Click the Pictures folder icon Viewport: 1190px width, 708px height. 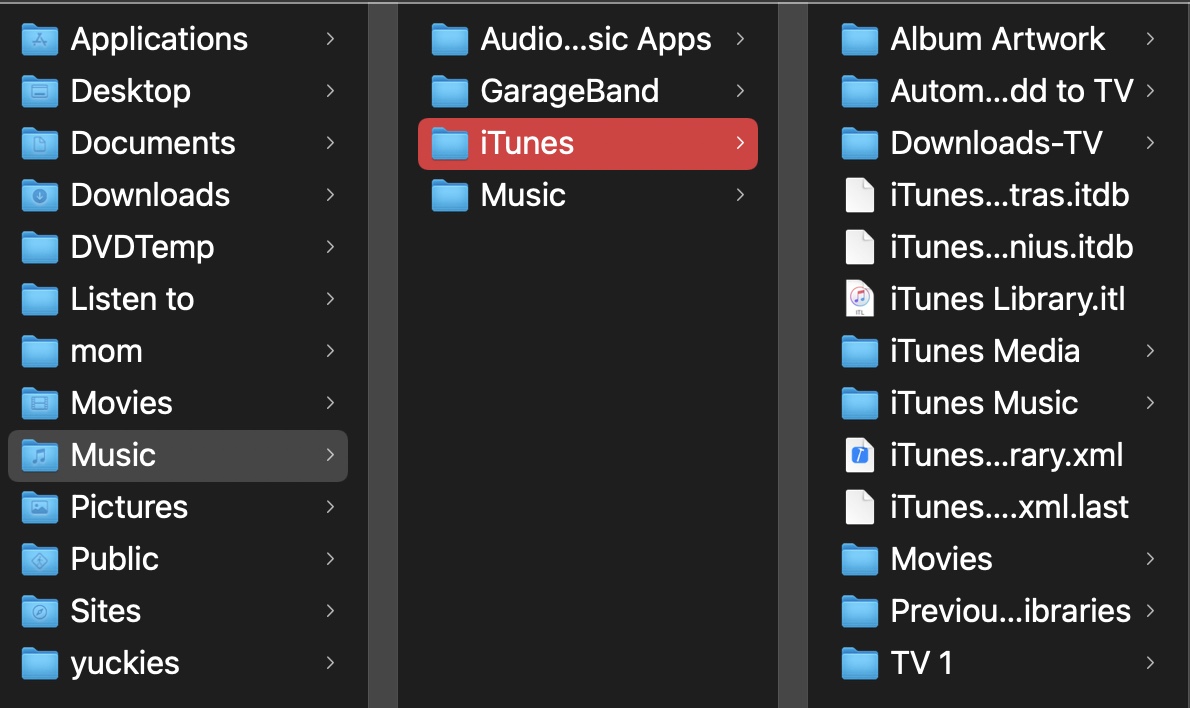tap(40, 507)
